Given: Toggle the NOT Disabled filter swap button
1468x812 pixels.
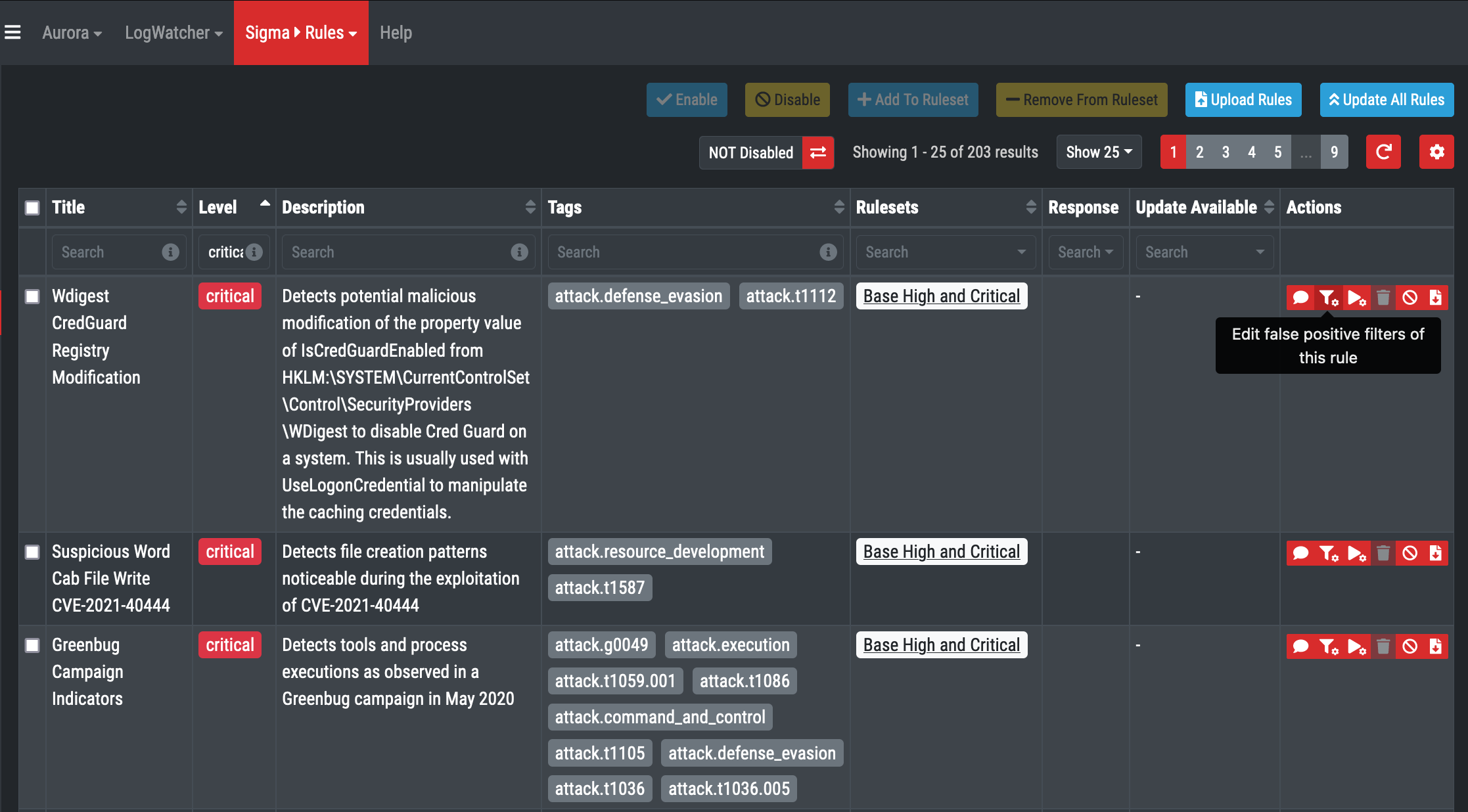Looking at the screenshot, I should (818, 152).
